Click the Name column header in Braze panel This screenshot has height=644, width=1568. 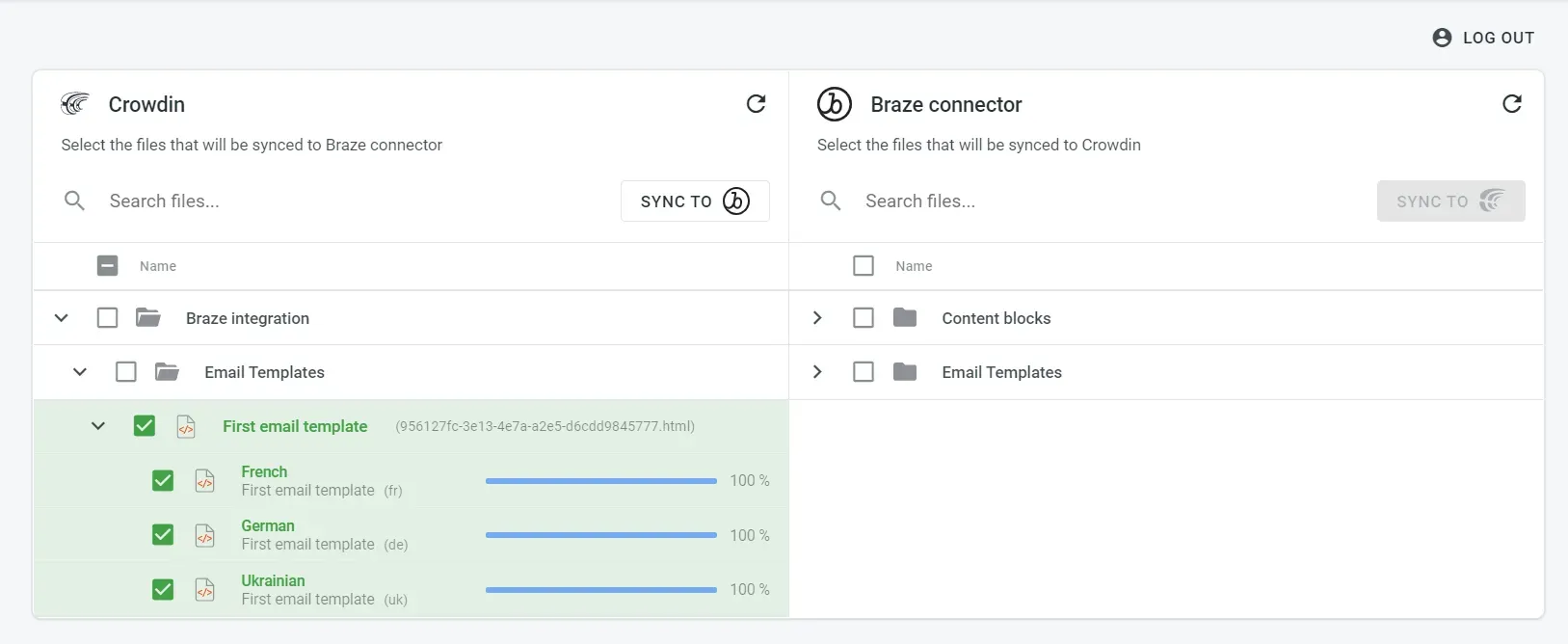click(x=914, y=266)
